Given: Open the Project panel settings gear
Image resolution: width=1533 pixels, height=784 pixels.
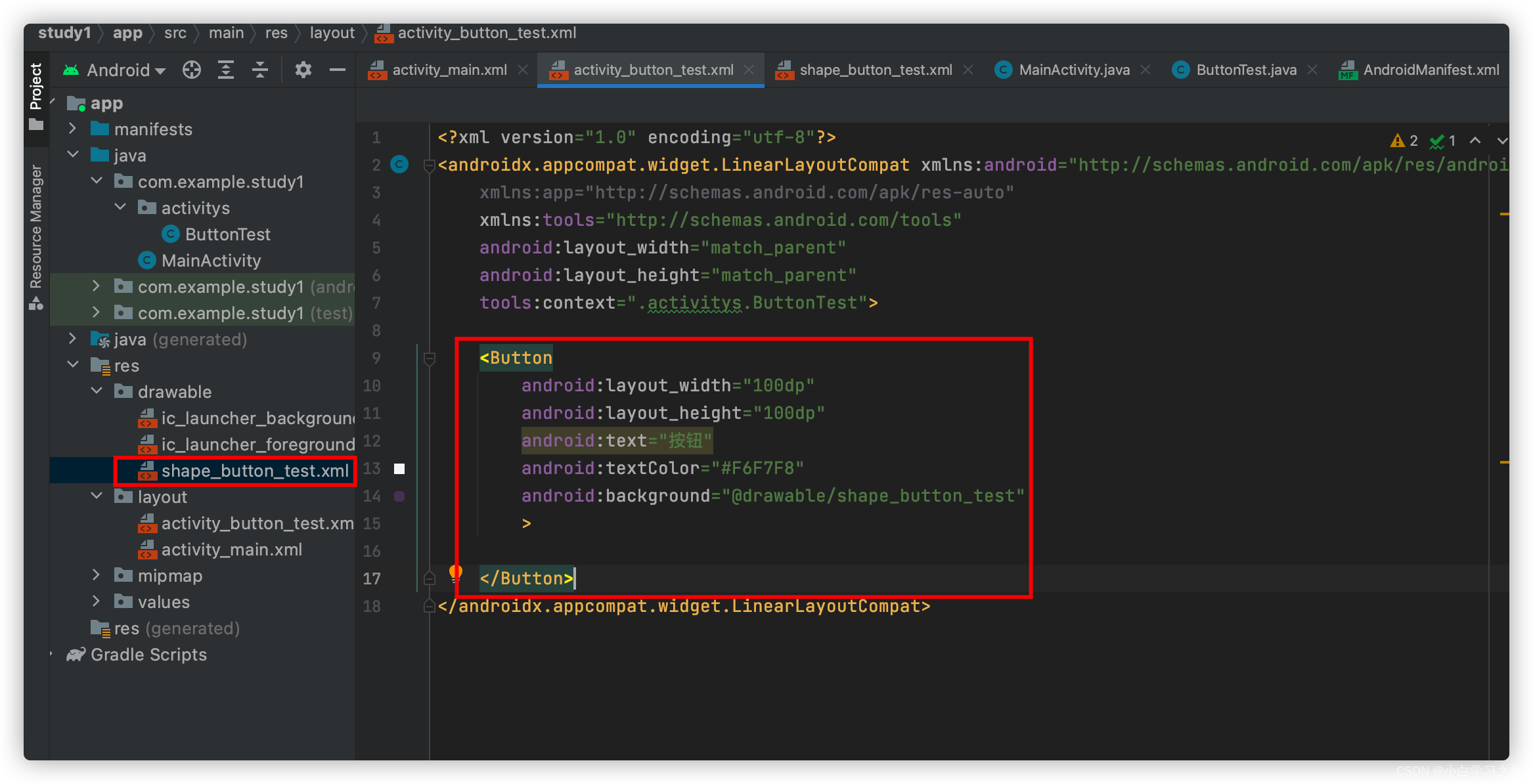Looking at the screenshot, I should (x=303, y=70).
